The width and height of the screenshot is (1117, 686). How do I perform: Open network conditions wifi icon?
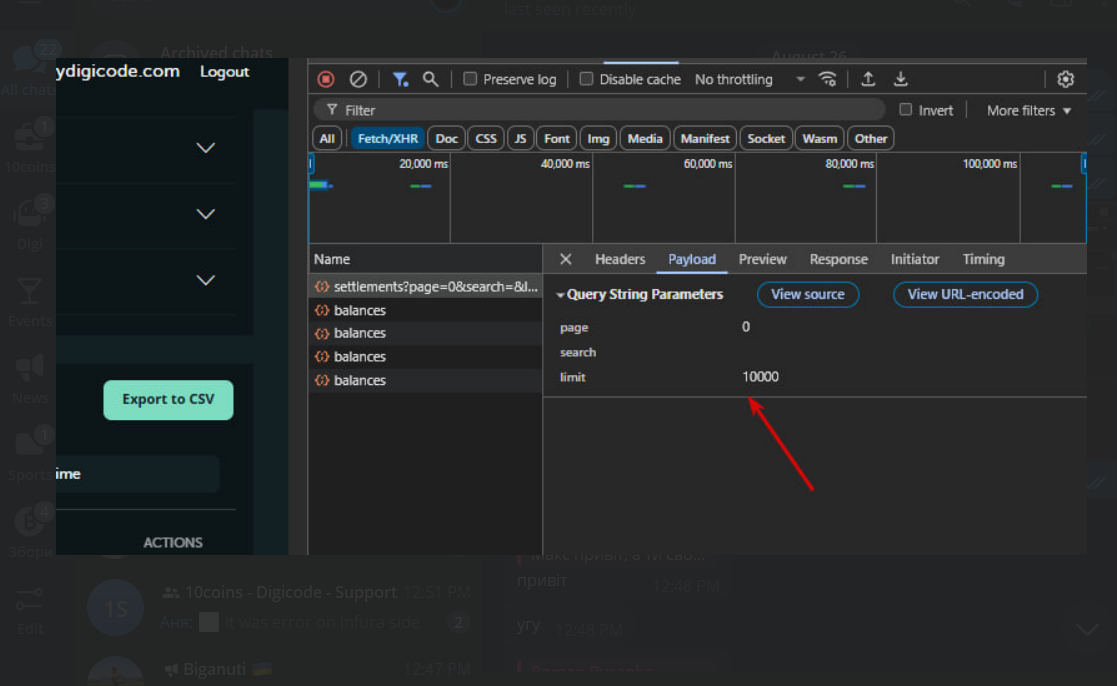point(827,79)
